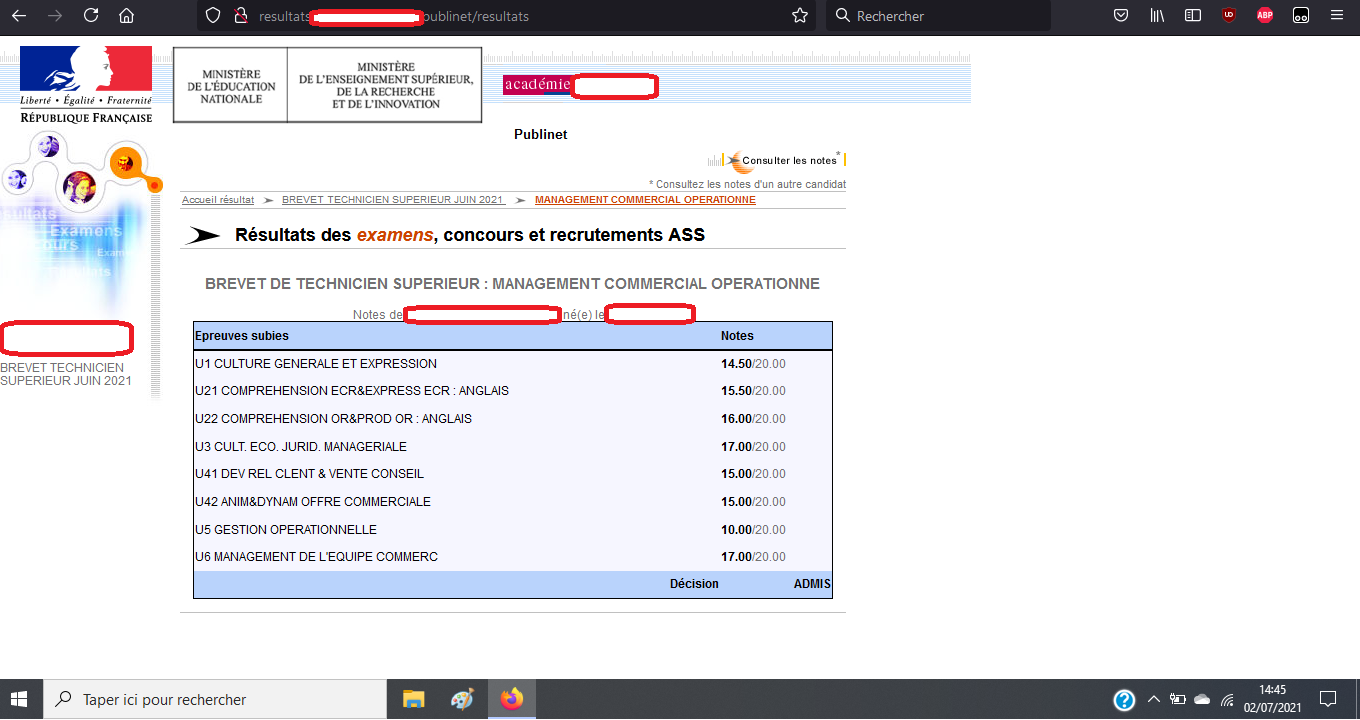Open the Firefox home page
Screen dimensions: 1360x720
pos(126,16)
